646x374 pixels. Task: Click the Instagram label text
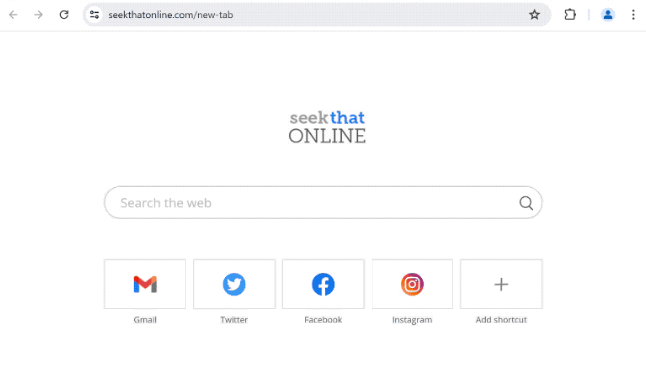(x=412, y=320)
